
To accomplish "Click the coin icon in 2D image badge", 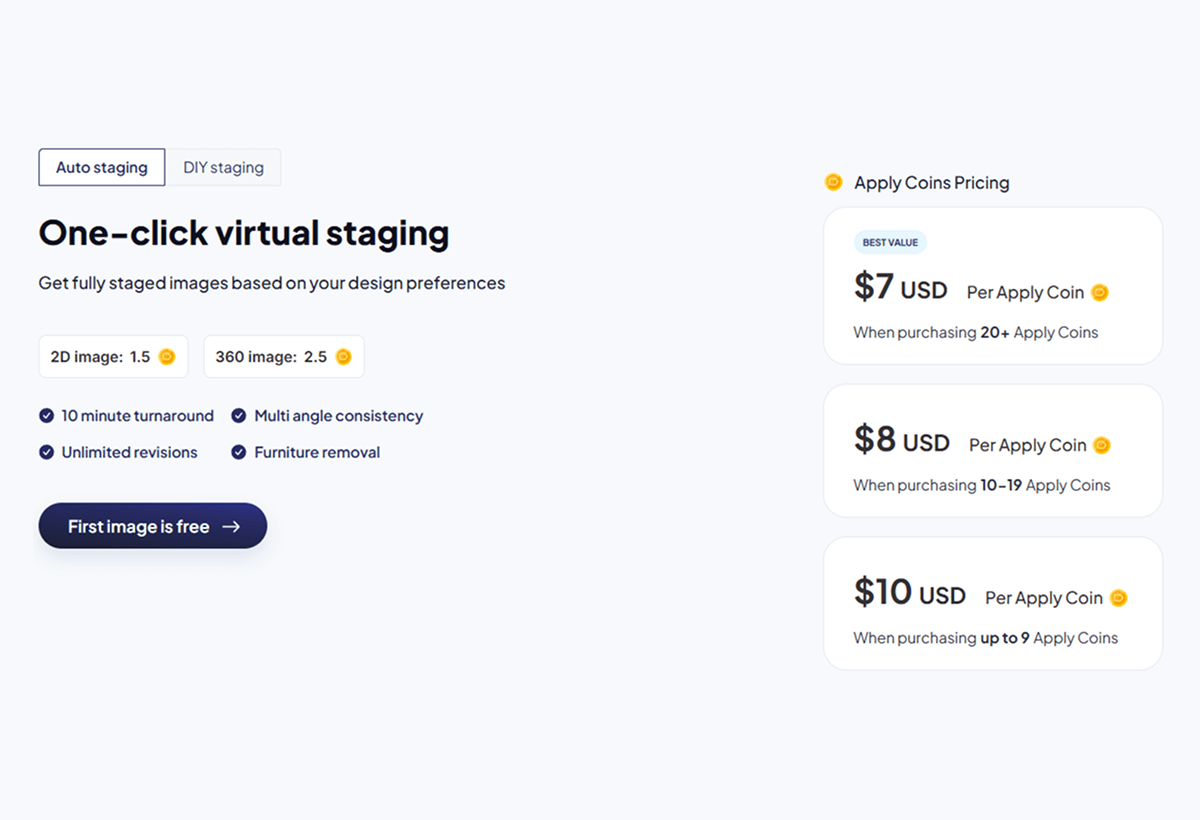I will pyautogui.click(x=167, y=357).
